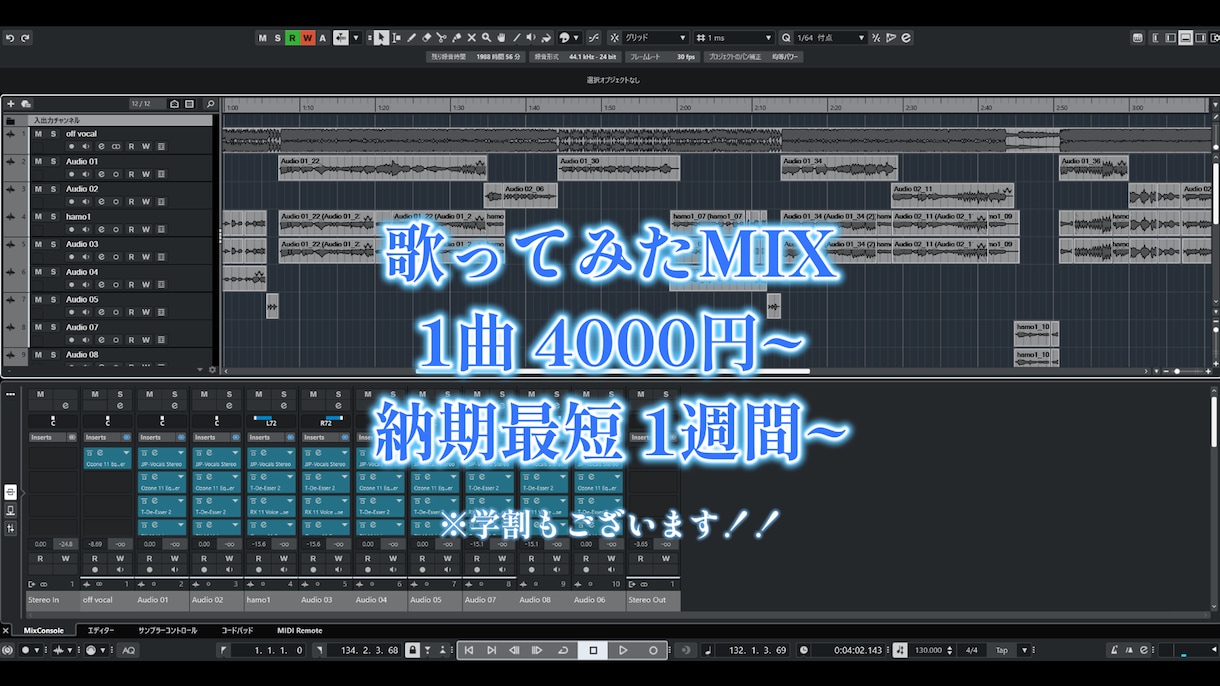Toggle global Read automation R button
Viewport: 1220px width, 686px height.
(292, 38)
